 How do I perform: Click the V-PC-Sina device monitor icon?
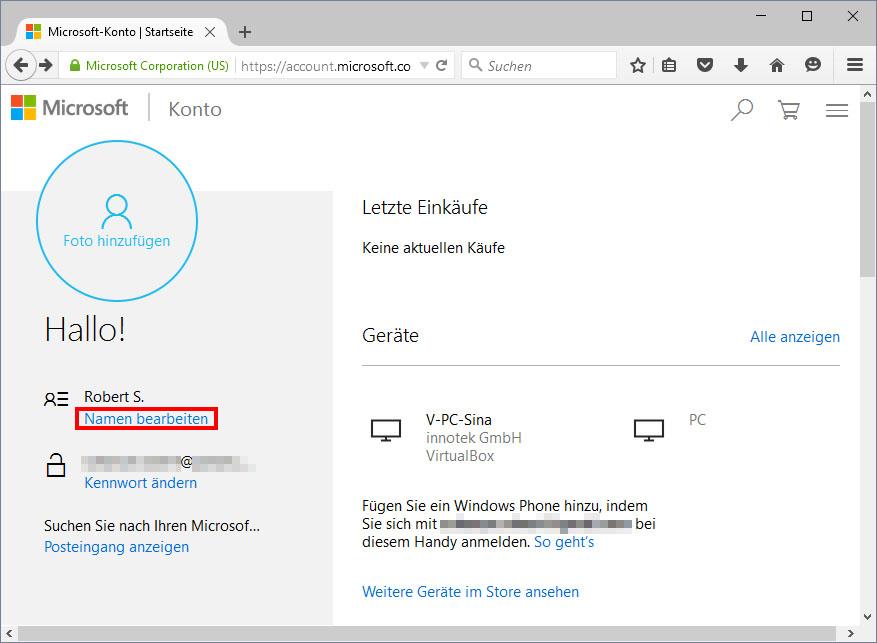click(386, 431)
